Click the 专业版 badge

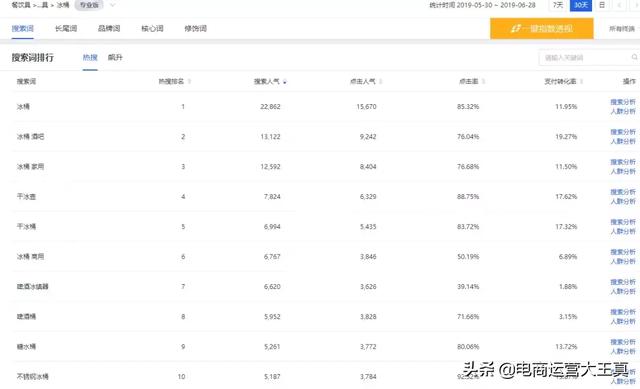(89, 5)
